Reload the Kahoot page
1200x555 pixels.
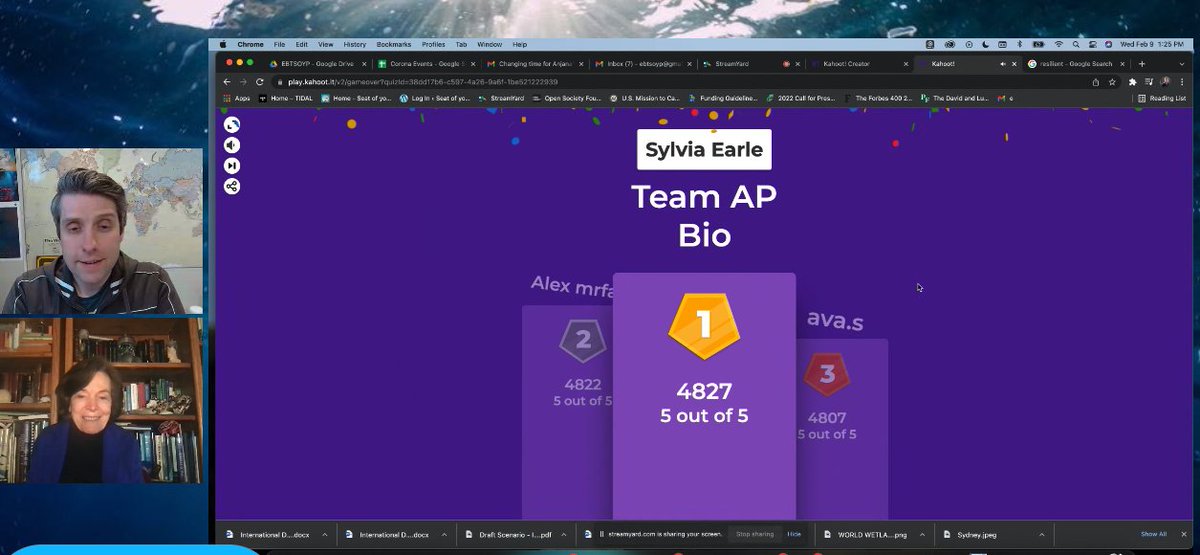pos(260,82)
